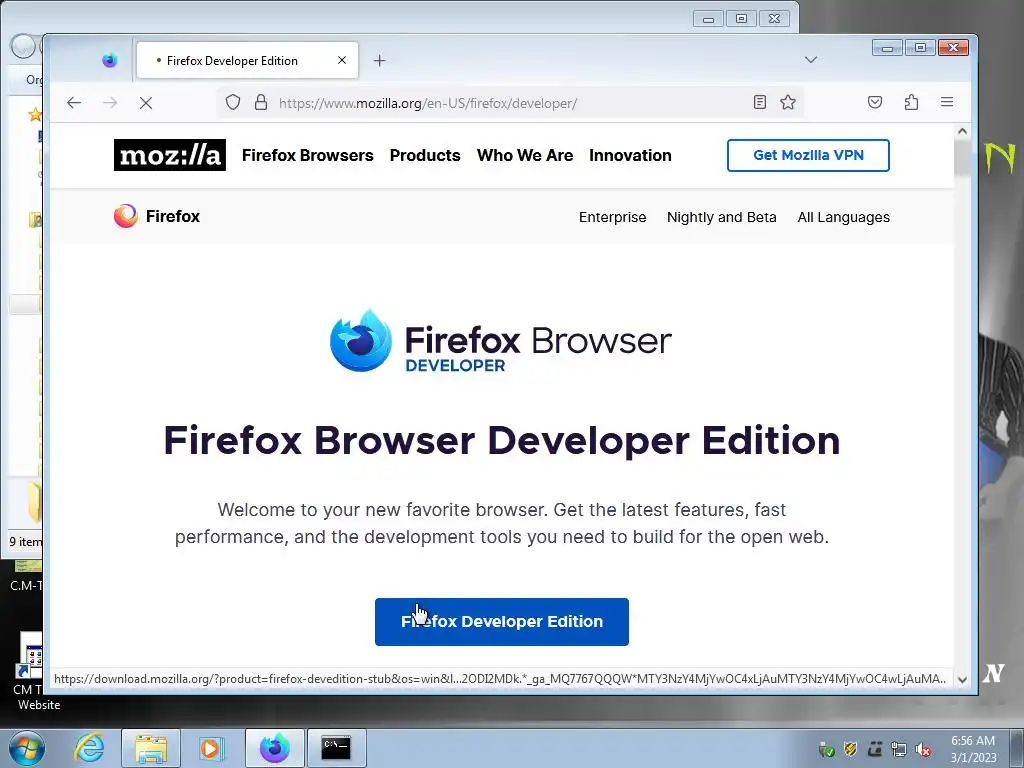
Task: Click the Firefox Browser Developer logo image
Action: [x=501, y=341]
